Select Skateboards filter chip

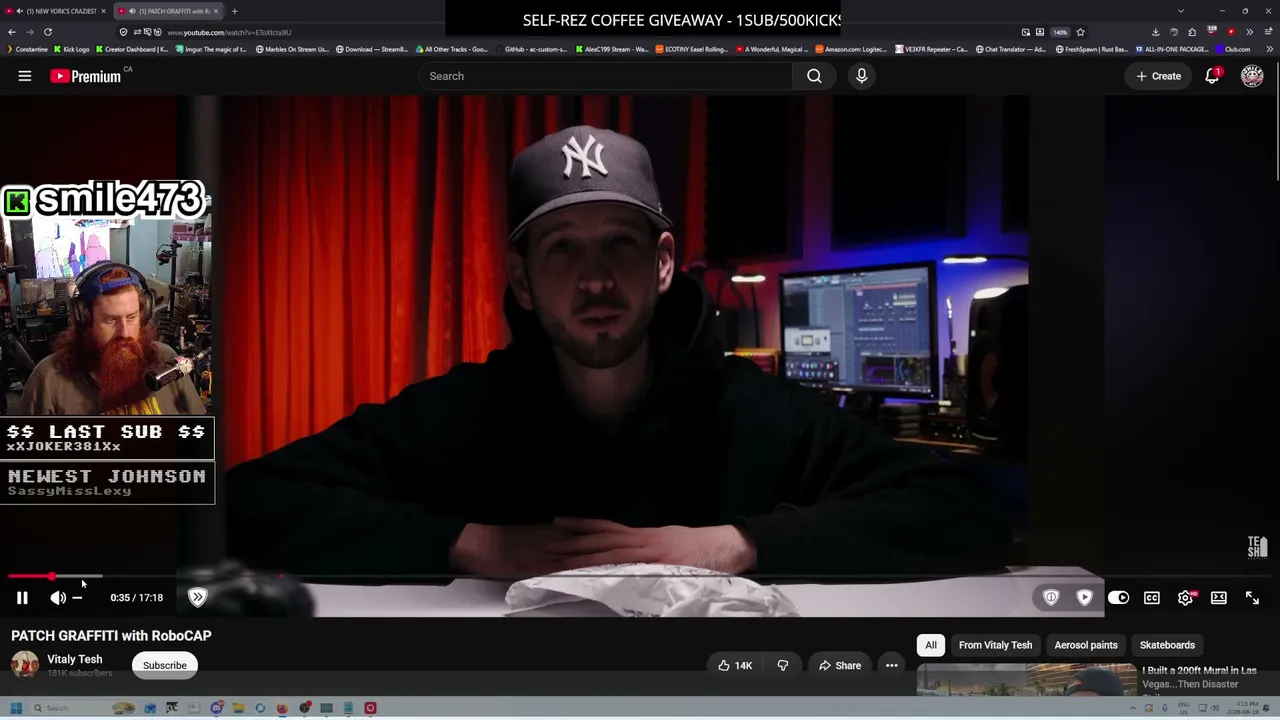coord(1167,645)
